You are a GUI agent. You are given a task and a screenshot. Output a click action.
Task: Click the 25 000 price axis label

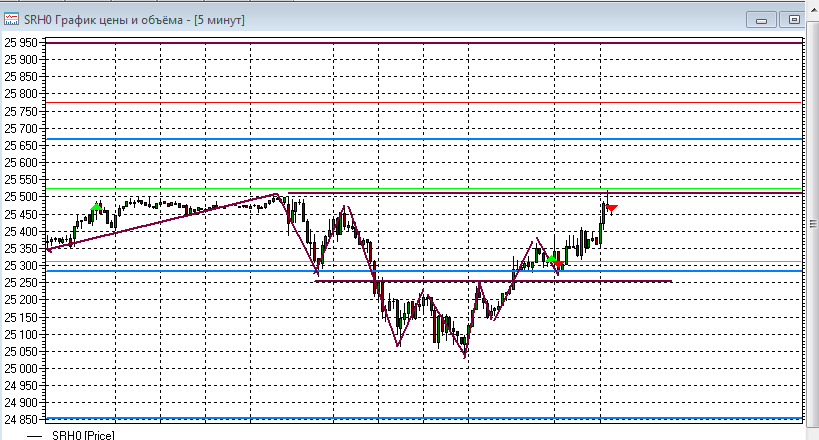pyautogui.click(x=21, y=369)
